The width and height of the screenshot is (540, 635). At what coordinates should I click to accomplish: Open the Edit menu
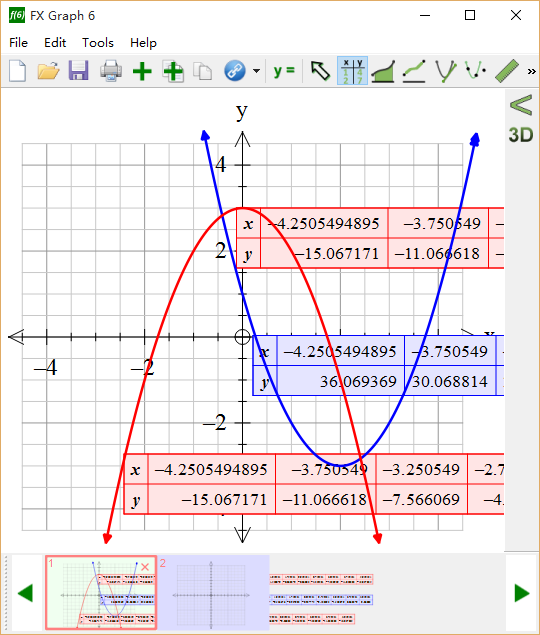pos(55,43)
